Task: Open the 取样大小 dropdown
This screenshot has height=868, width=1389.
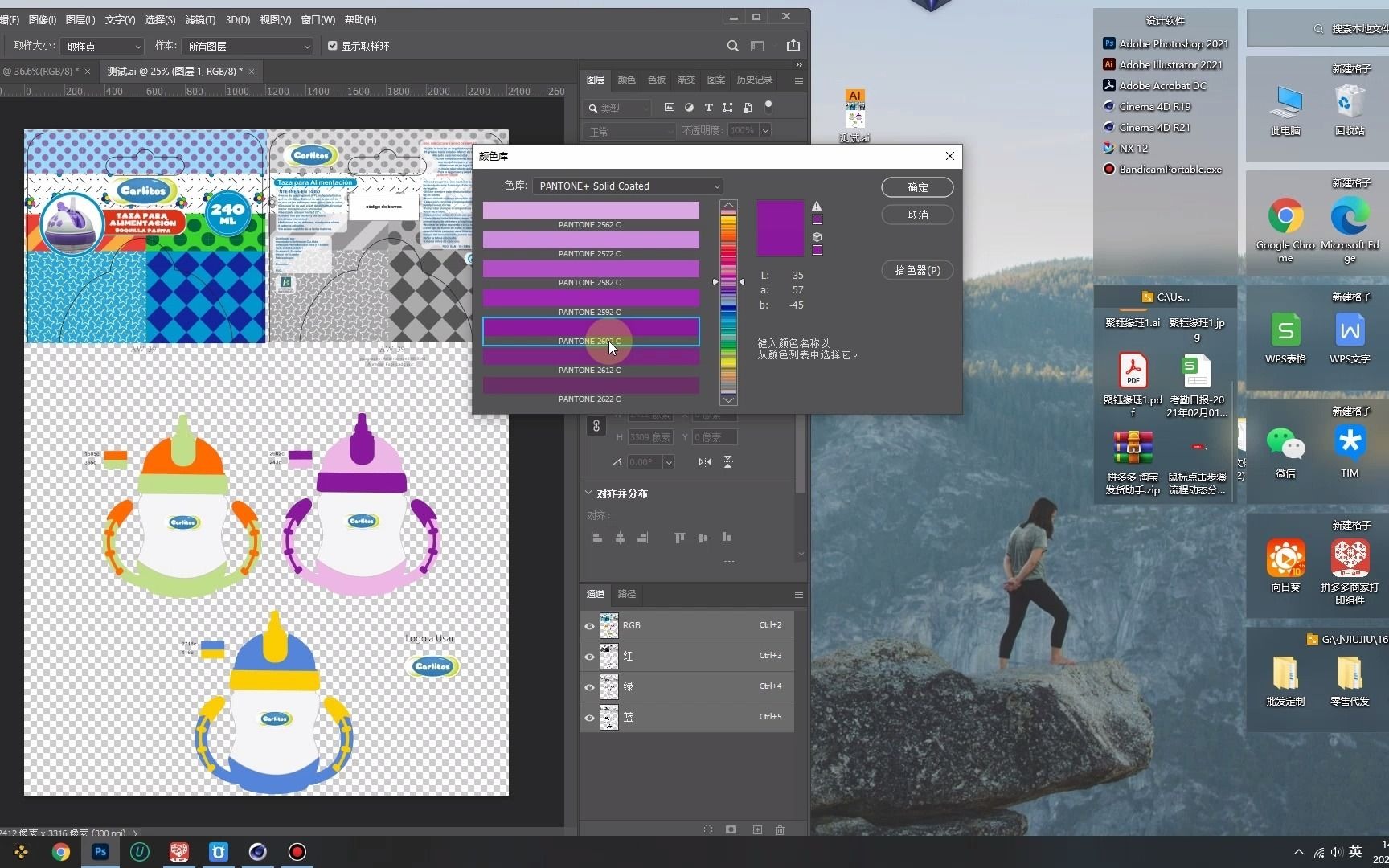Action: click(x=102, y=47)
